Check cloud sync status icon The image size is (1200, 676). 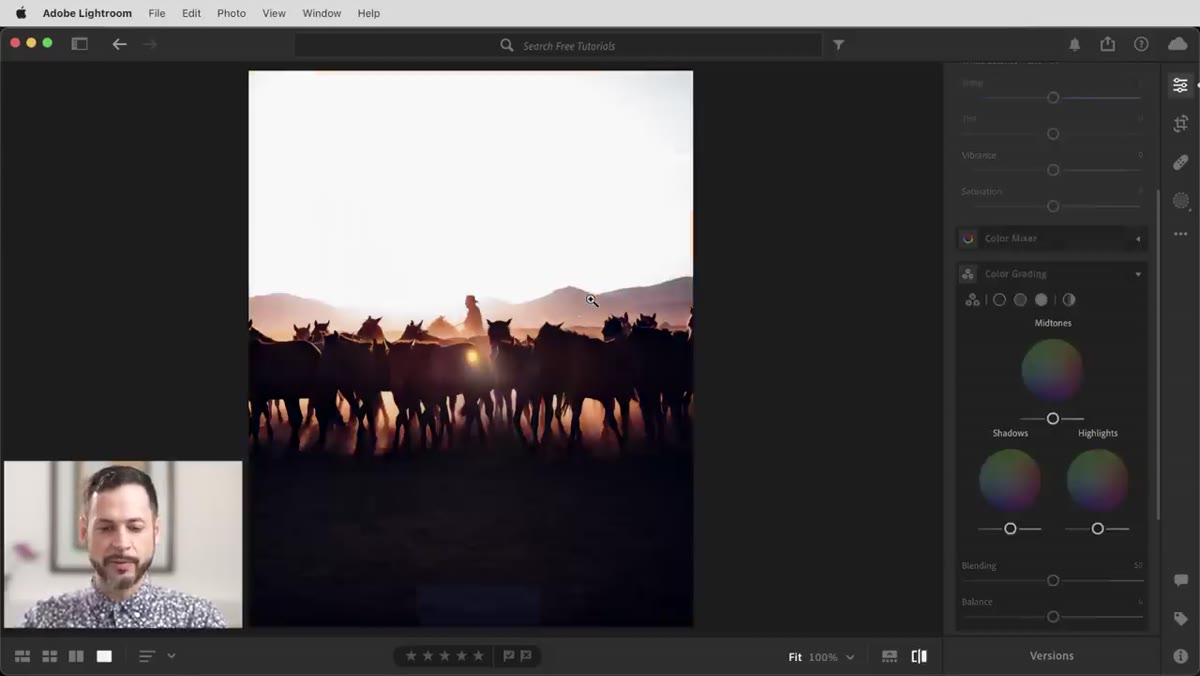click(1178, 44)
